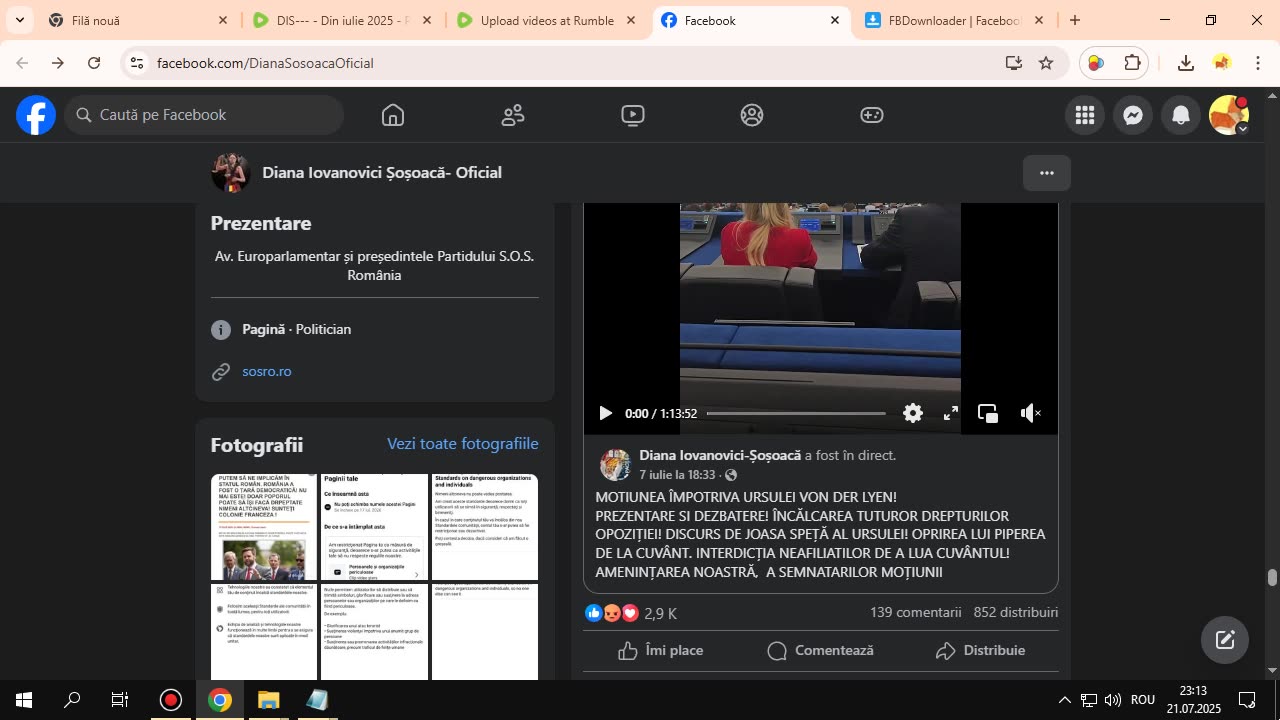
Task: Open Task View on taskbar
Action: [120, 700]
